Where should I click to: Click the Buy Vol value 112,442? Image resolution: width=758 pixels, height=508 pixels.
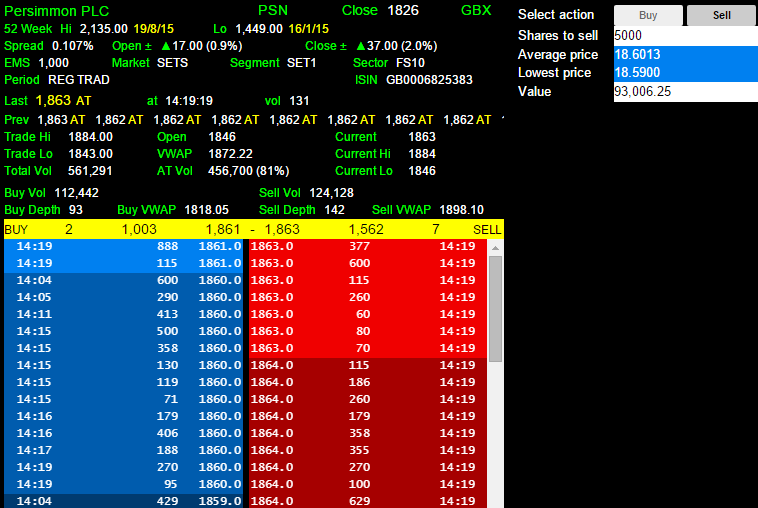coord(76,193)
